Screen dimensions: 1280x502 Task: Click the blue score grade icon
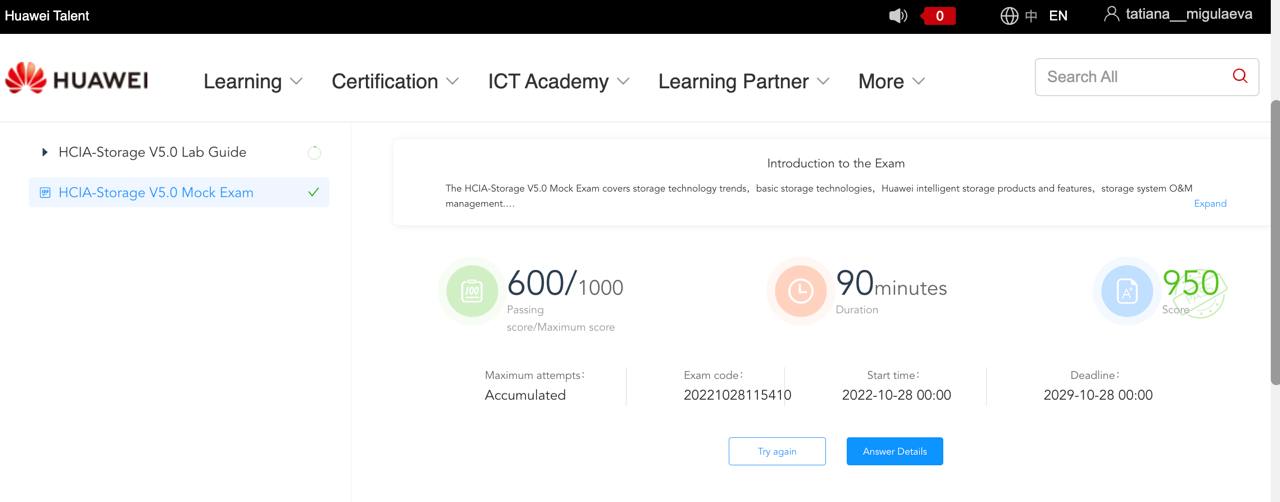[1126, 291]
